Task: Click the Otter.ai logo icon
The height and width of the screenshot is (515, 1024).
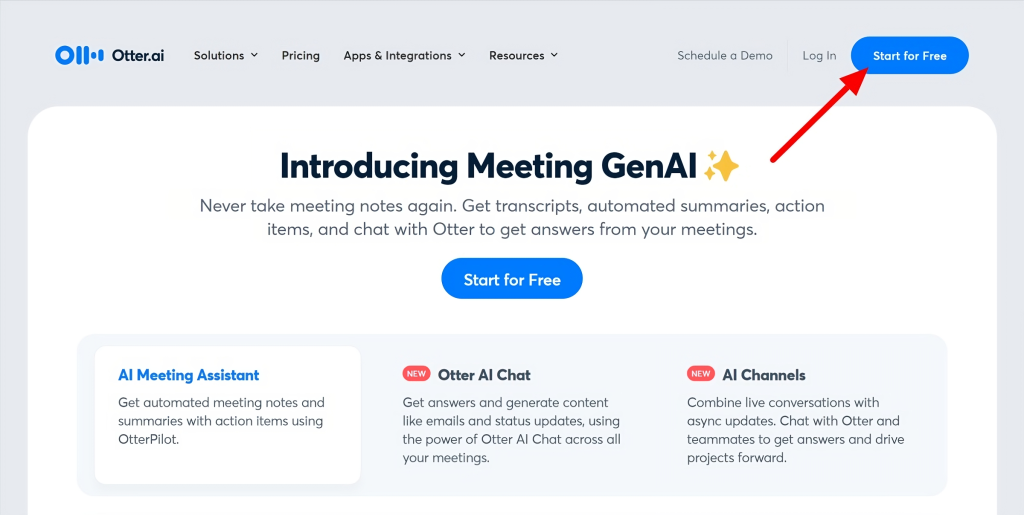Action: coord(79,55)
